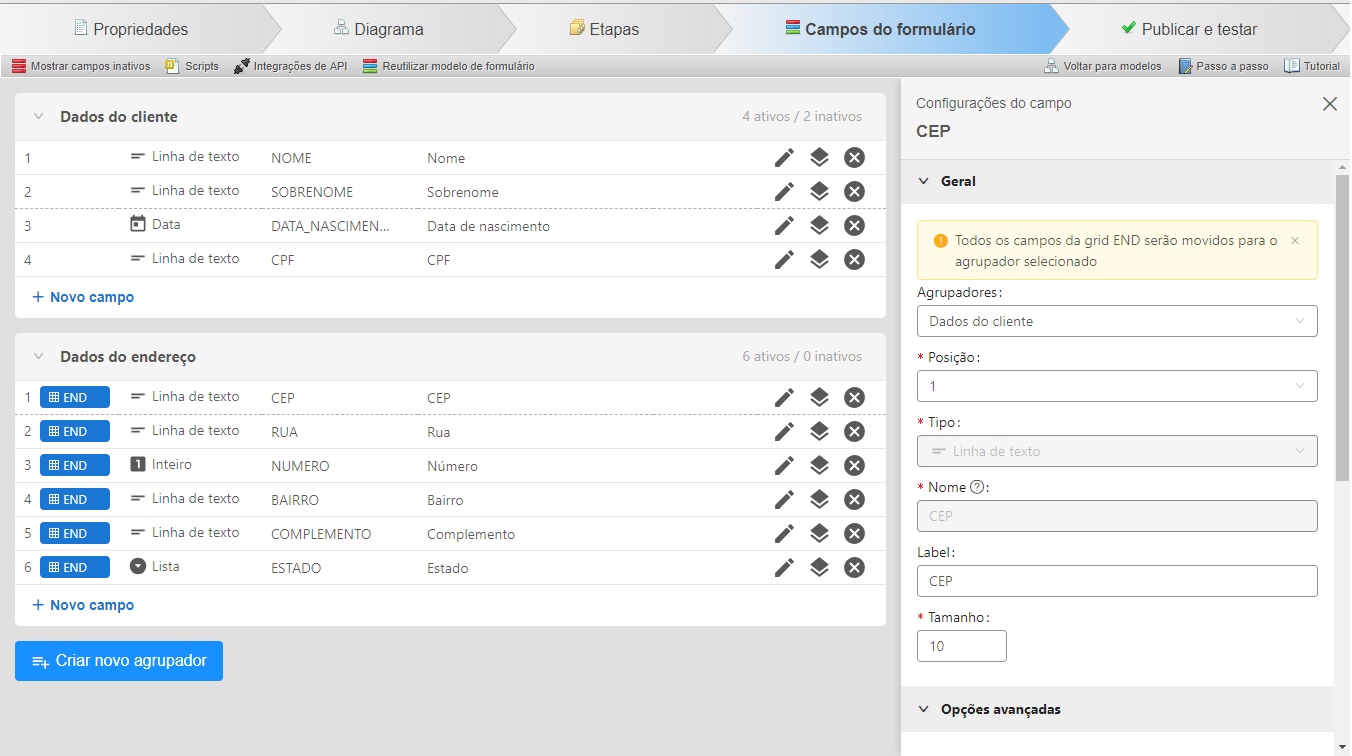
Task: Click the Tamanho input field
Action: point(962,646)
